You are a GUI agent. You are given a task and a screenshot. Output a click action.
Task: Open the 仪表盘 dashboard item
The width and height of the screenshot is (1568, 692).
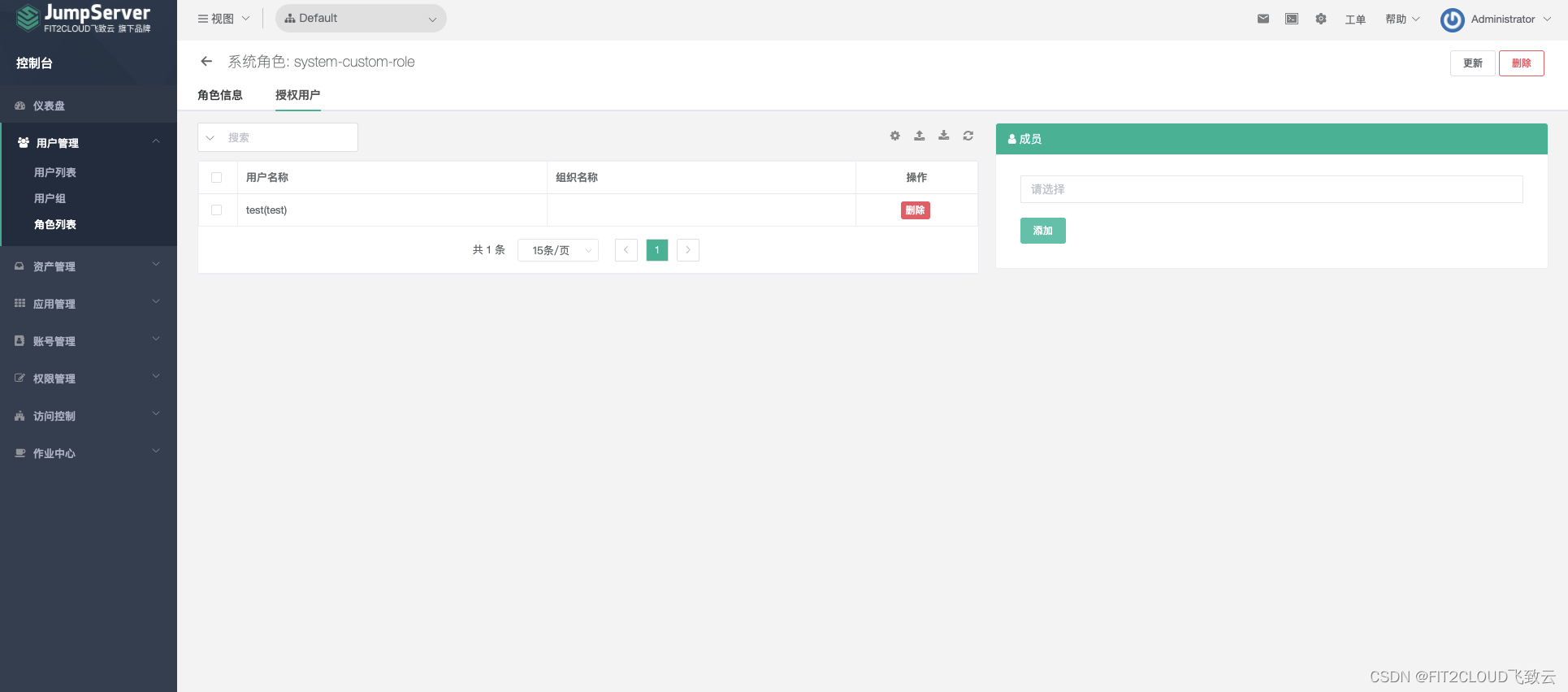click(x=89, y=106)
